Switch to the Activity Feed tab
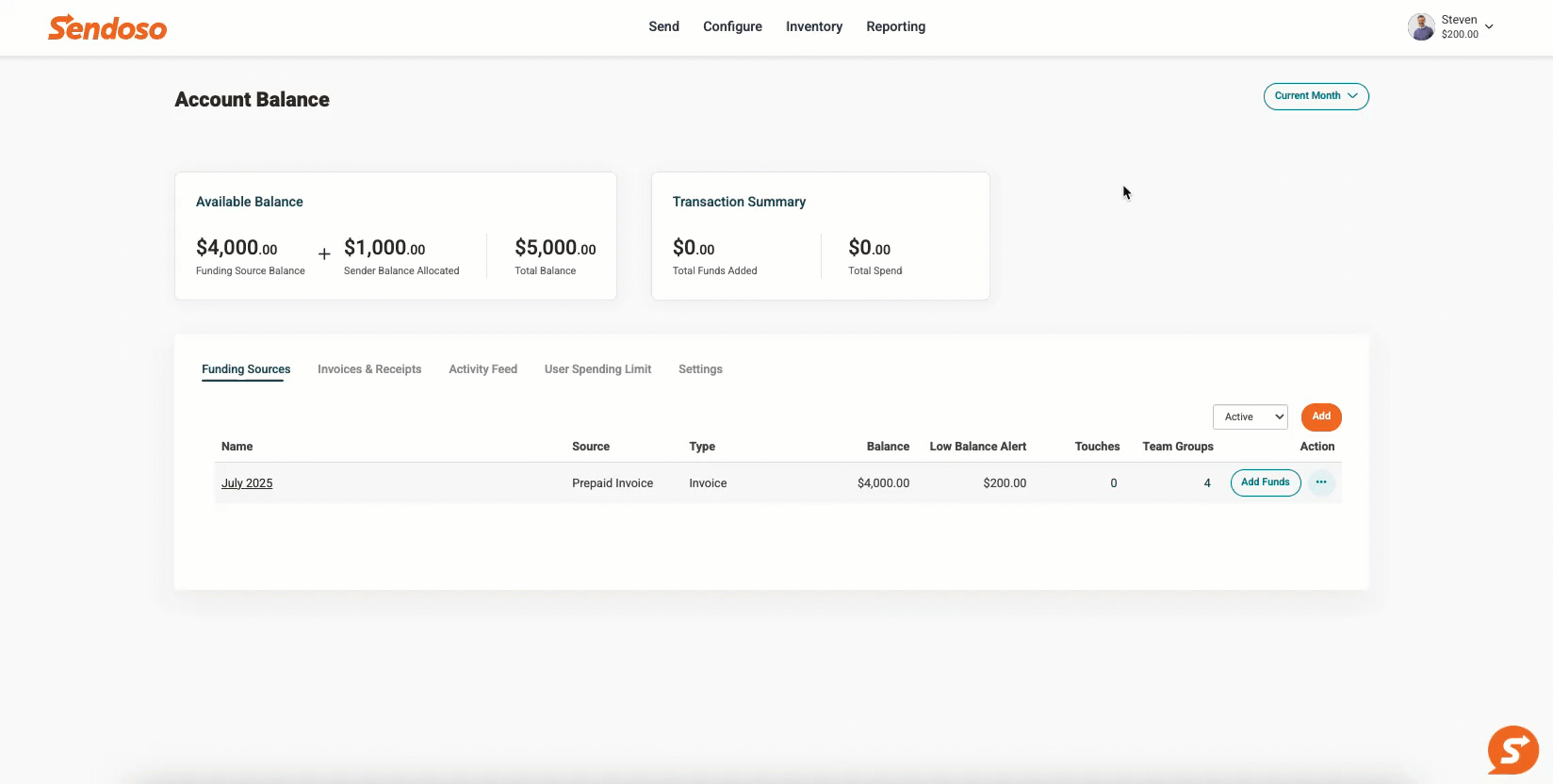1553x784 pixels. click(482, 369)
